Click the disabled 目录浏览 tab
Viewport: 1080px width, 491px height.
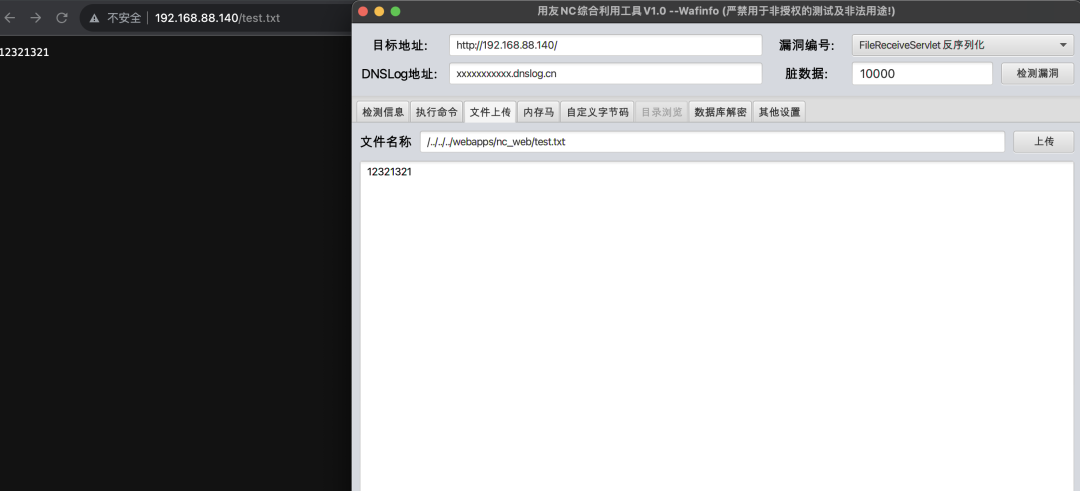tap(662, 112)
